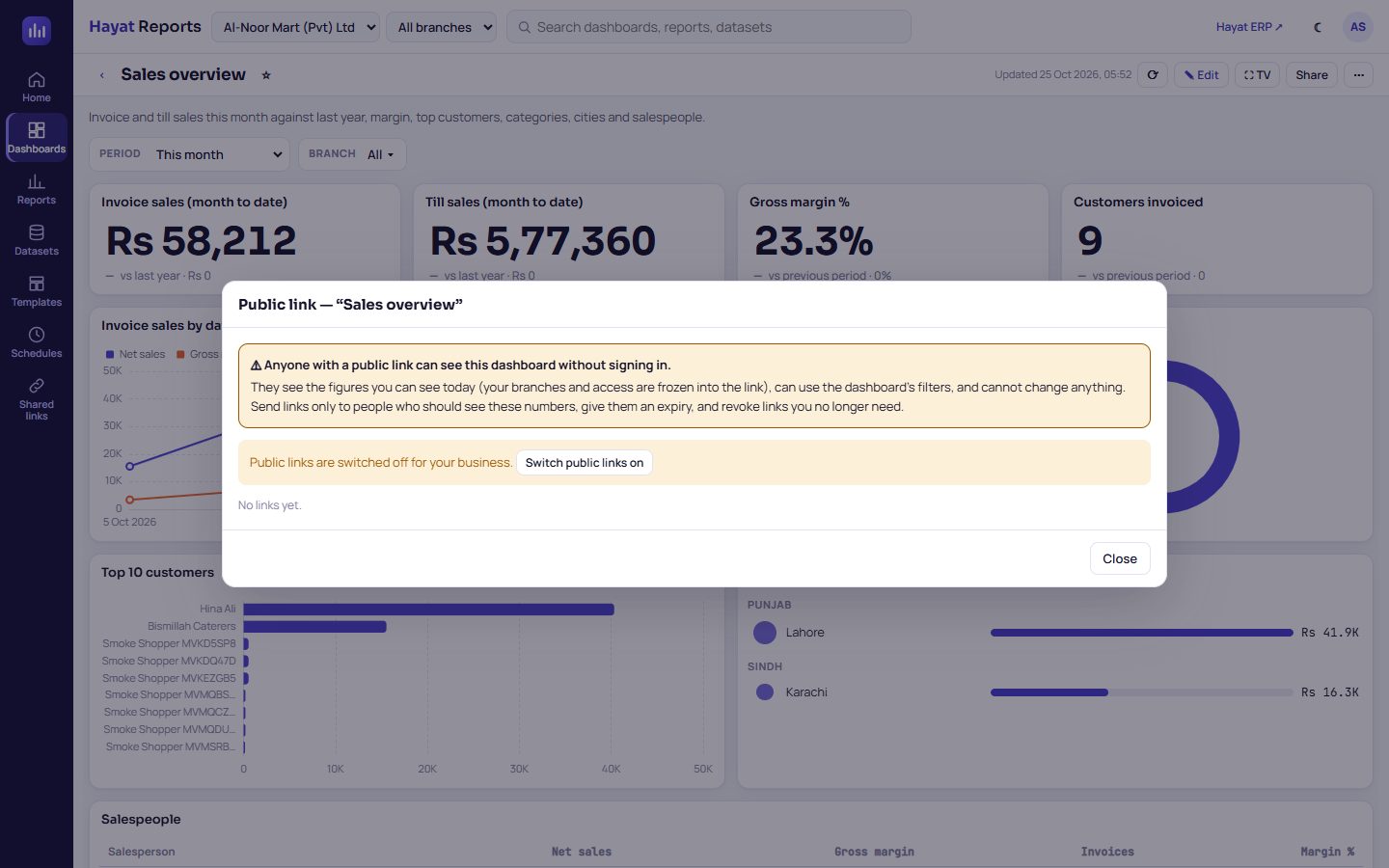
Task: Click the refresh dashboard icon
Action: pos(1153,75)
